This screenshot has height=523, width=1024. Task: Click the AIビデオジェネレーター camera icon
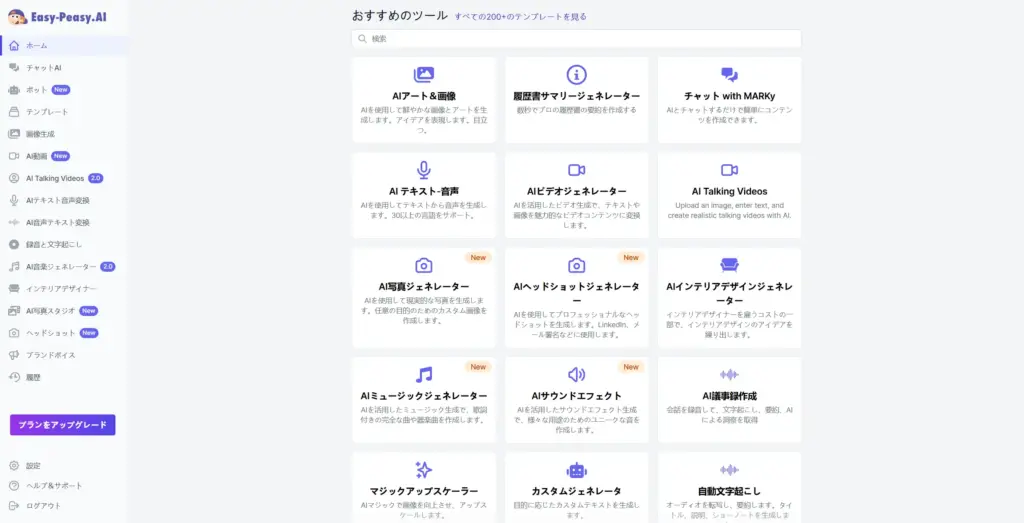(x=576, y=170)
